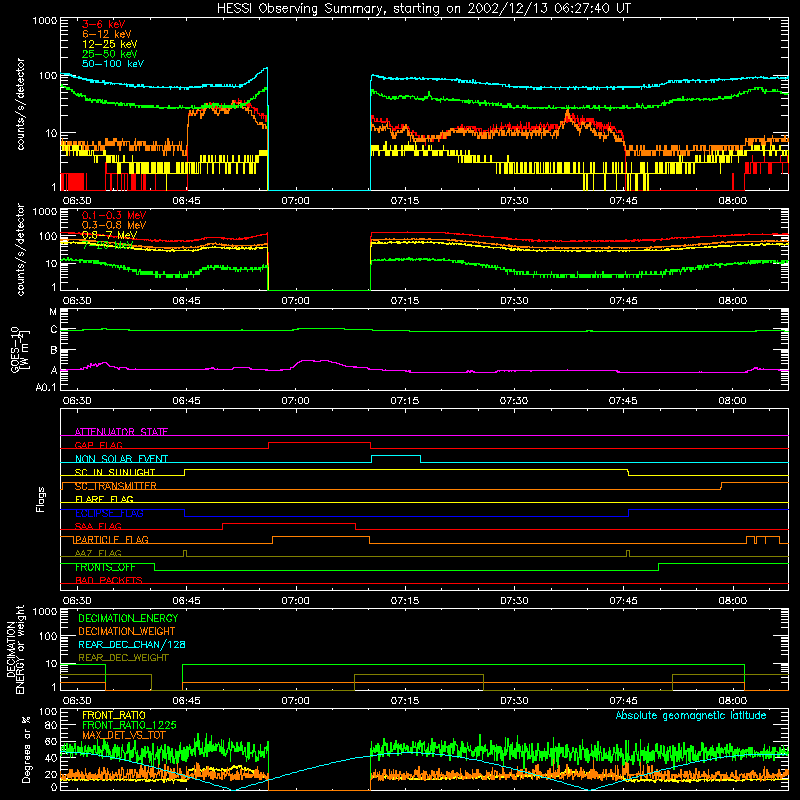Click the BAD_PACKETS flag label
This screenshot has height=800, width=800.
pos(109,581)
